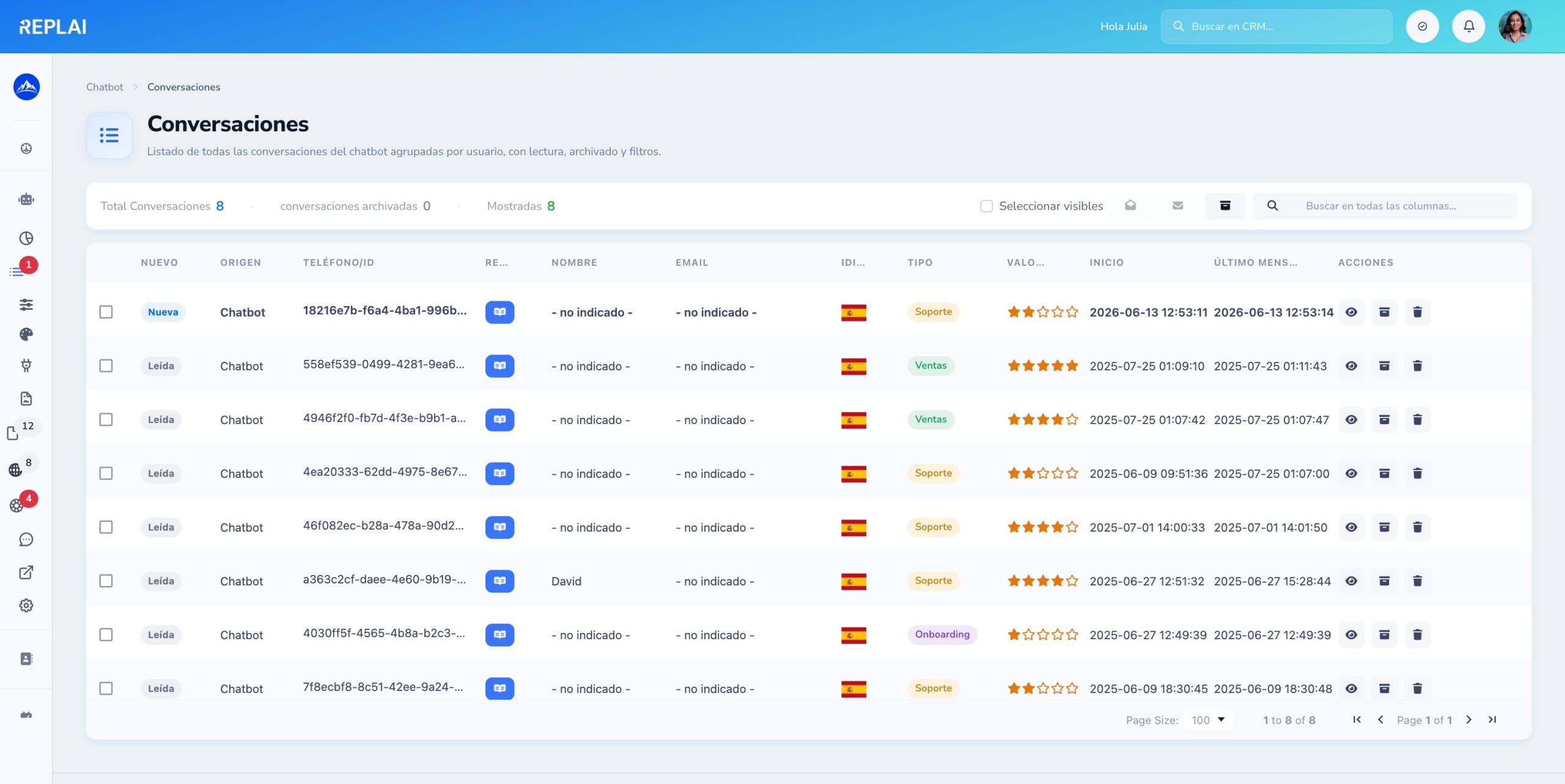Click the five-star rating in Ventas row
The width and height of the screenshot is (1565, 784).
coord(1042,366)
